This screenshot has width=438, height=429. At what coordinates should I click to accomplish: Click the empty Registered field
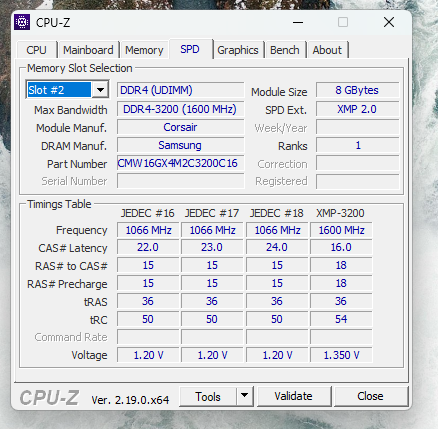pos(357,181)
